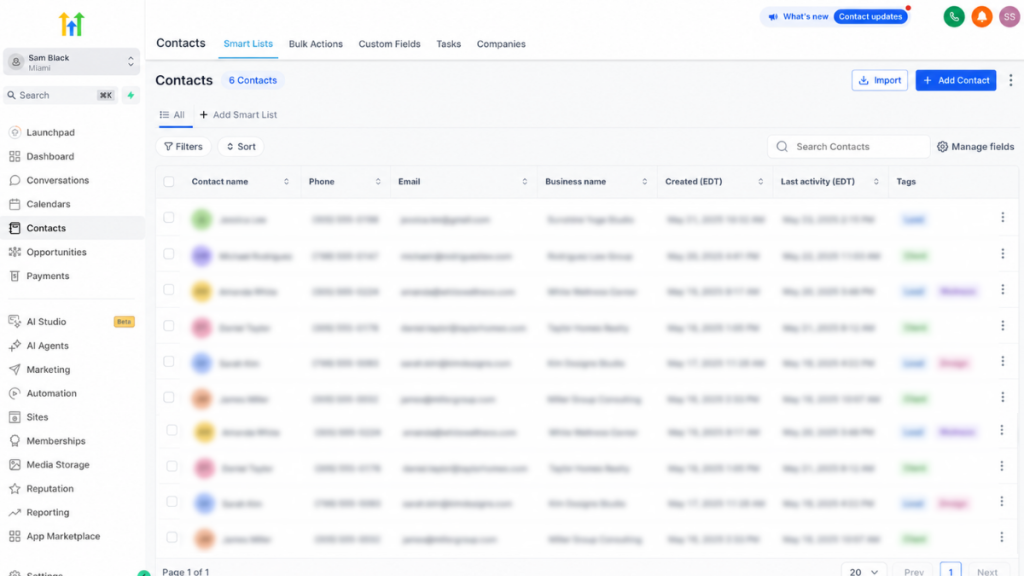Open Payments in the sidebar
Screen dimensions: 1024x576
[x=48, y=276]
